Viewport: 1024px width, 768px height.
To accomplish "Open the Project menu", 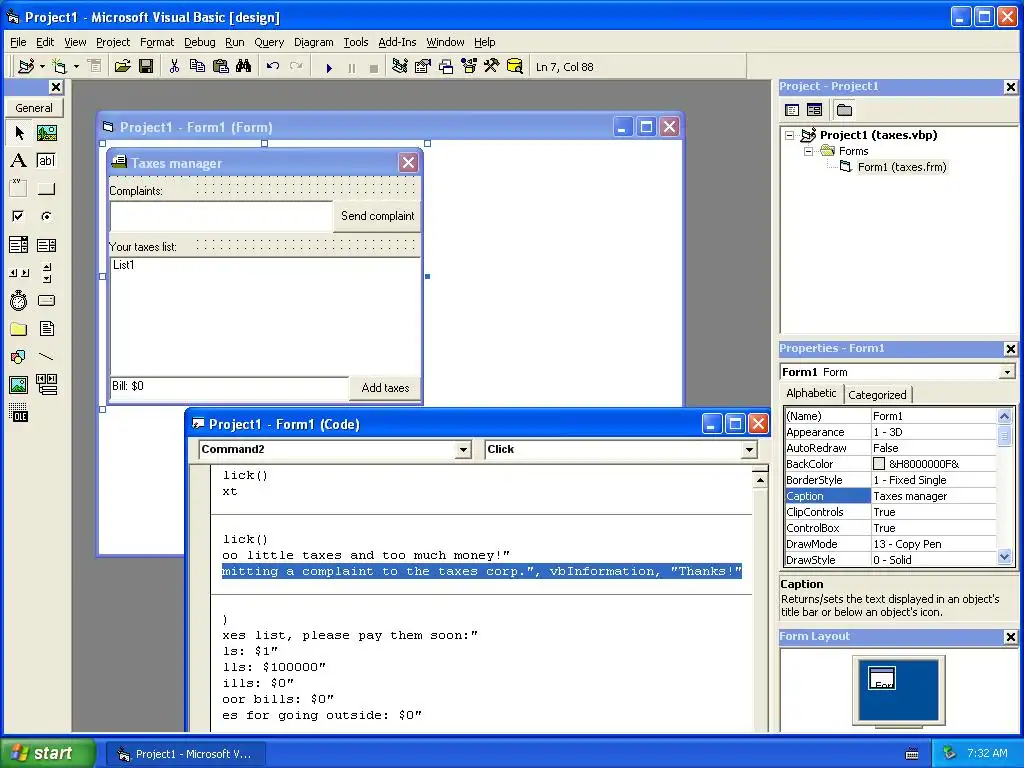I will coord(113,42).
